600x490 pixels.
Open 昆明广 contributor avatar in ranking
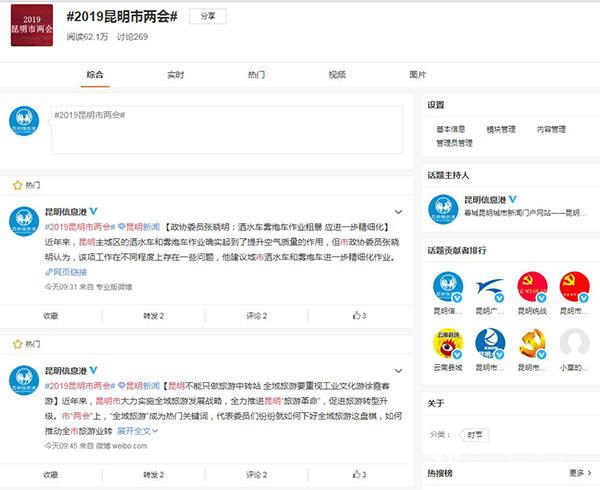click(490, 286)
